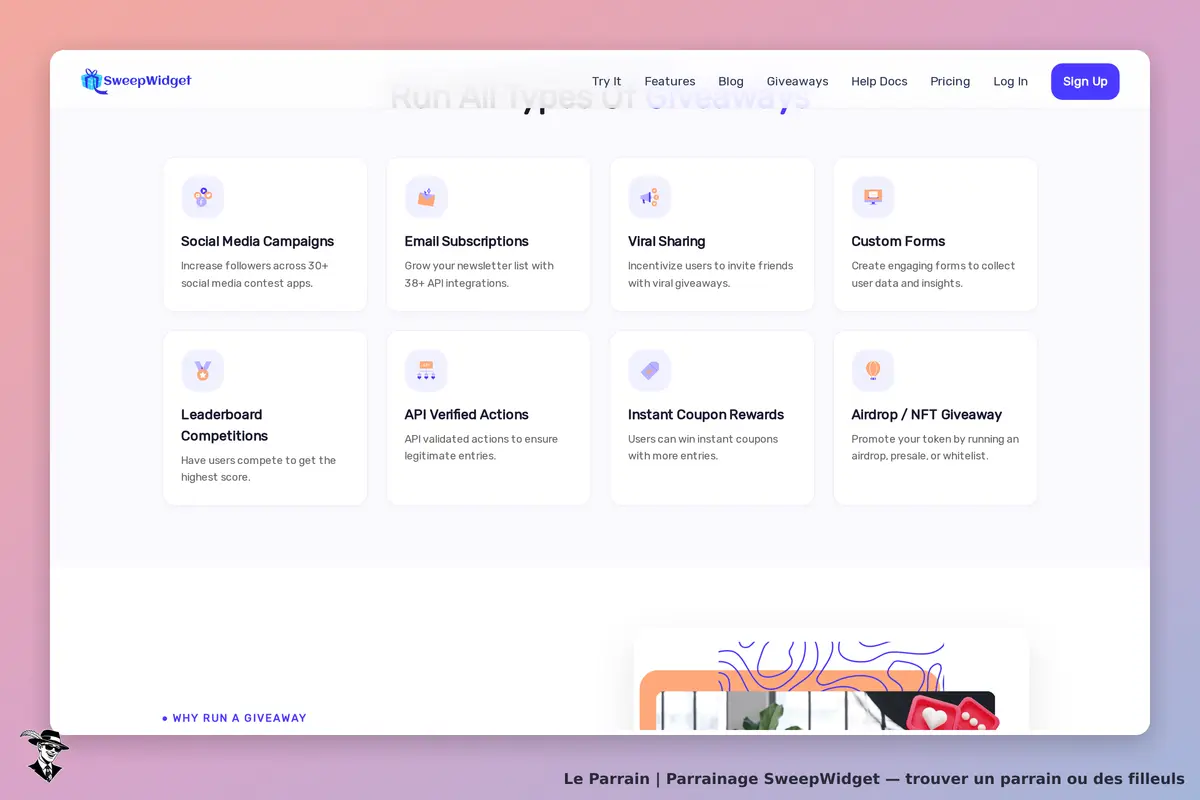Click 'Promote your token by running an' text
Screen dimensions: 1200x800
point(935,439)
